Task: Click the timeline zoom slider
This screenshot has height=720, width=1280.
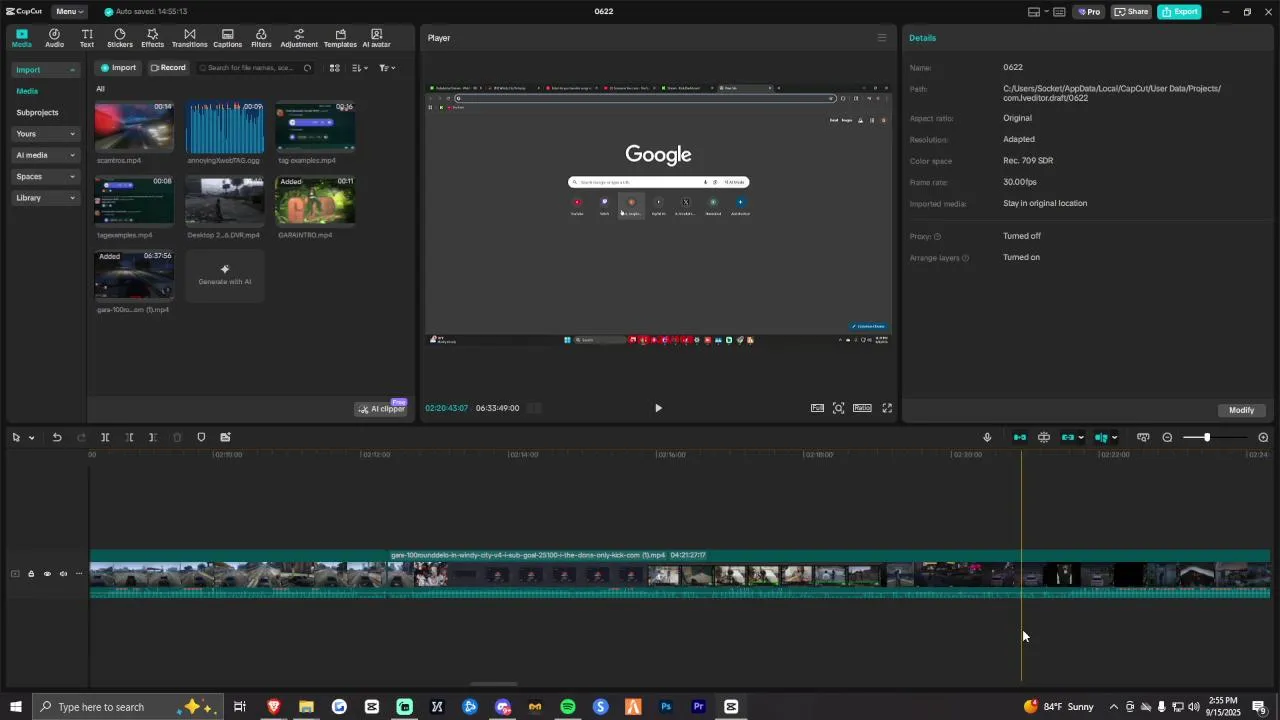Action: (1215, 437)
